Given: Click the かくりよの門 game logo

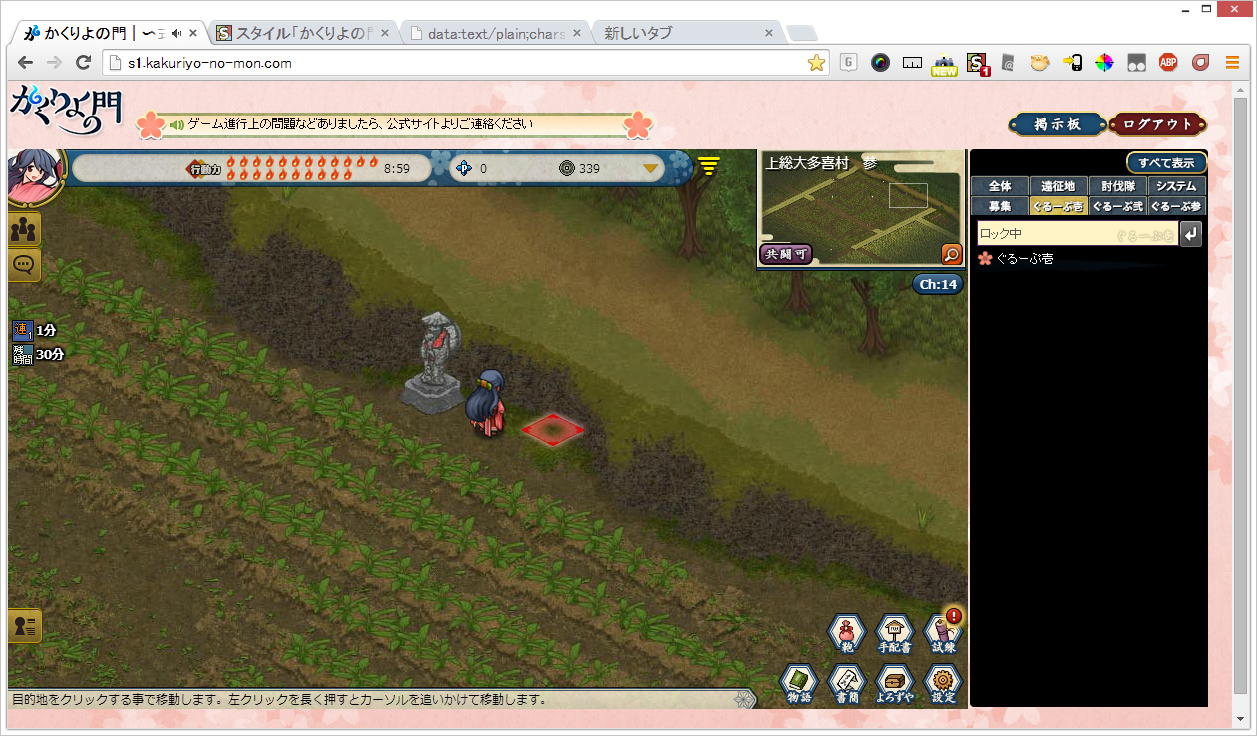Looking at the screenshot, I should [66, 110].
